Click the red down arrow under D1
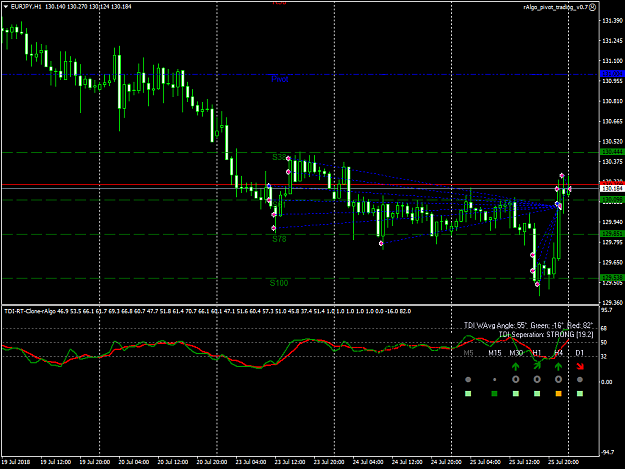Screen dimensions: 625x469 pos(580,366)
